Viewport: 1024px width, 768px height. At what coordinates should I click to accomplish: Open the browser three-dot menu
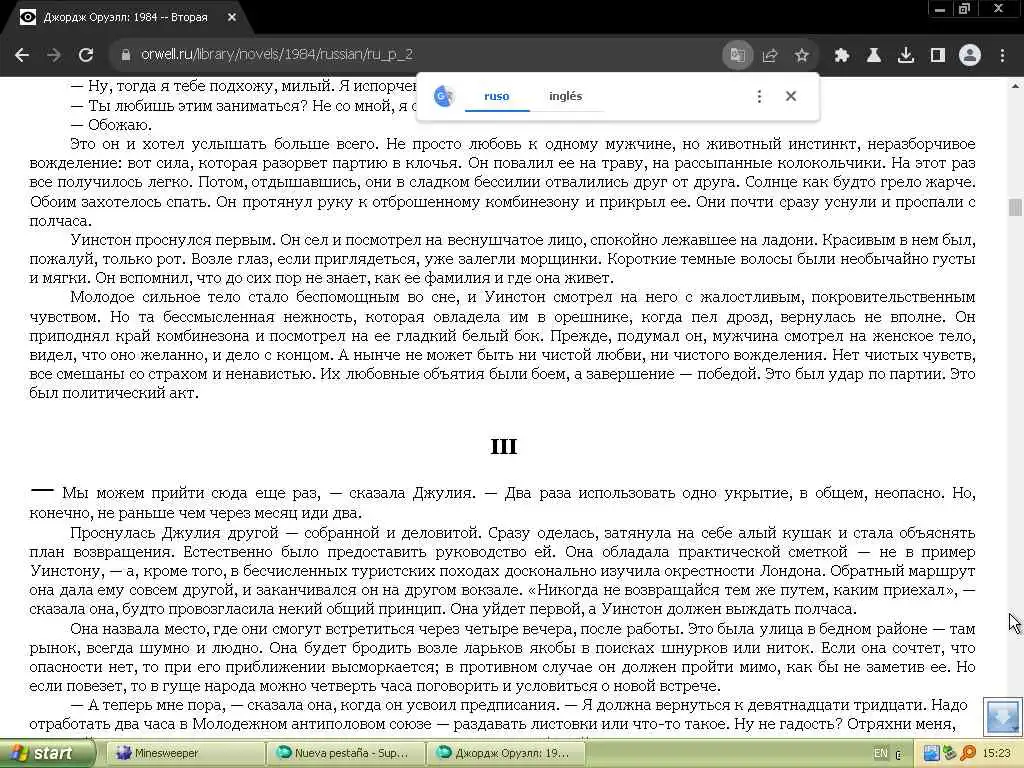[1002, 56]
